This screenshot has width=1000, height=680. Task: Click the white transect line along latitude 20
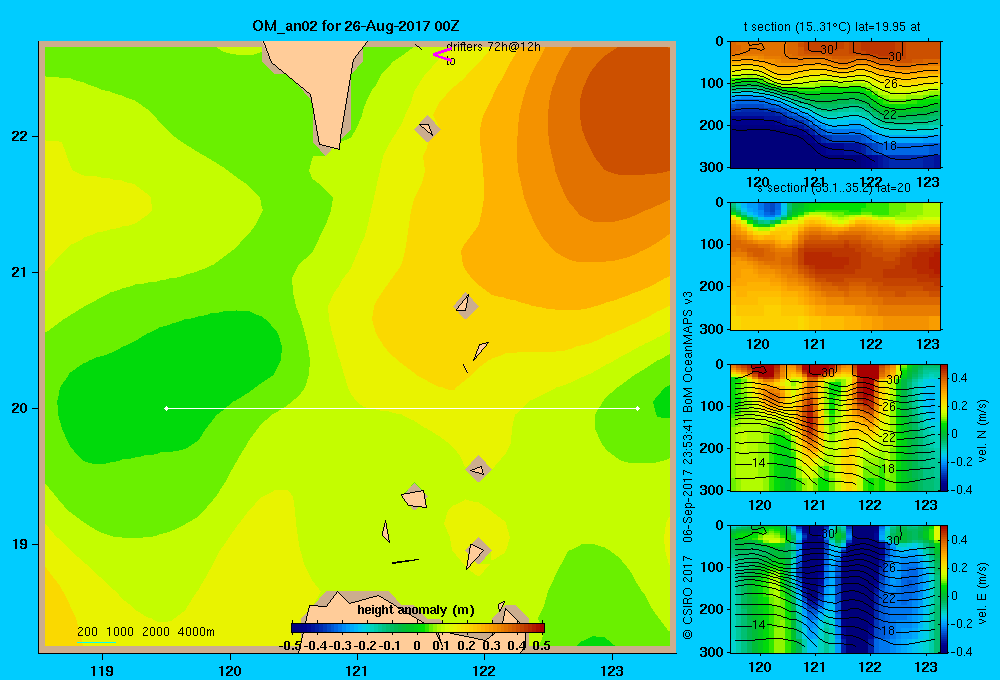point(402,408)
